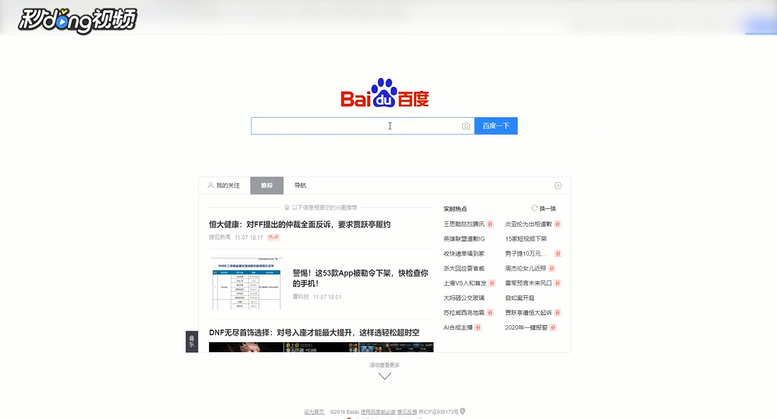This screenshot has height=419, width=777.
Task: Click 雷科技 source under App article
Action: pyautogui.click(x=300, y=297)
